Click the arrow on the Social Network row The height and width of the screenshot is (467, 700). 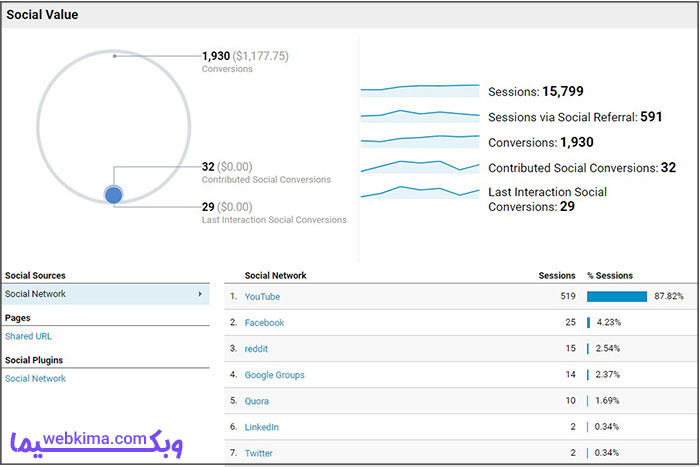tap(200, 294)
